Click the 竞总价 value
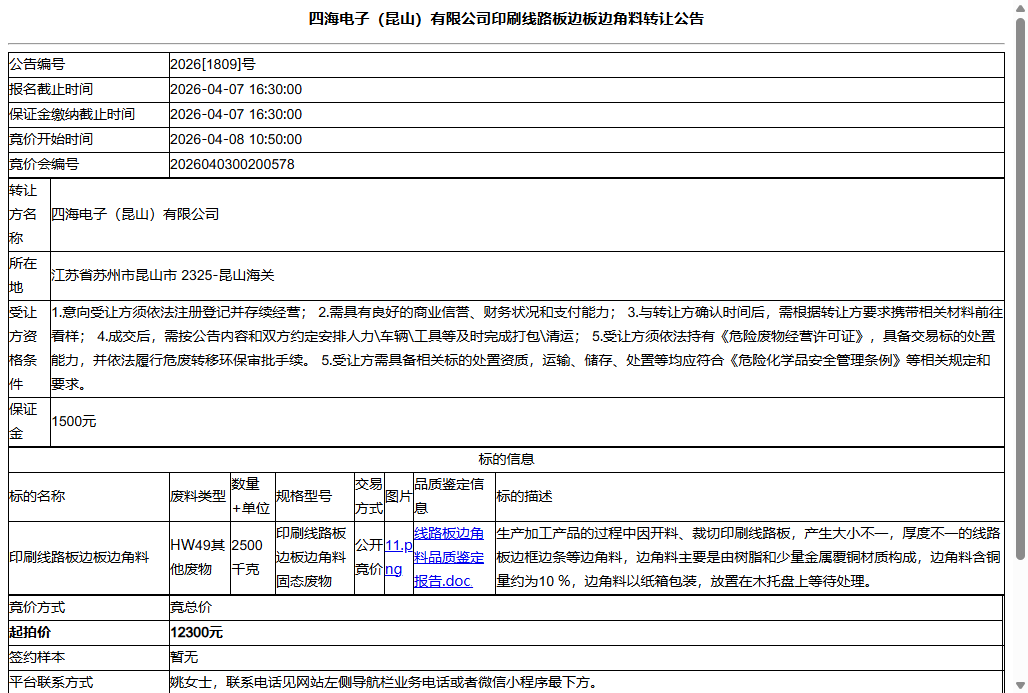Image resolution: width=1028 pixels, height=693 pixels. (x=191, y=608)
